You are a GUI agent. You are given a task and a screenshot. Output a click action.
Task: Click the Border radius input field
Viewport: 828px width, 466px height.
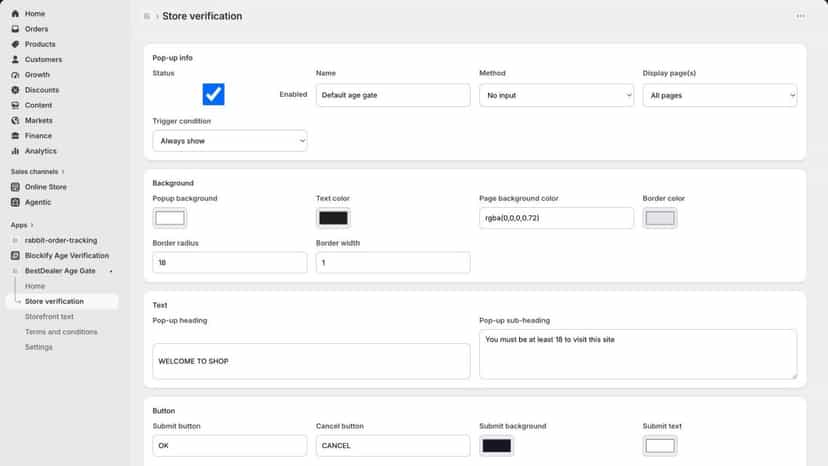[x=230, y=263]
